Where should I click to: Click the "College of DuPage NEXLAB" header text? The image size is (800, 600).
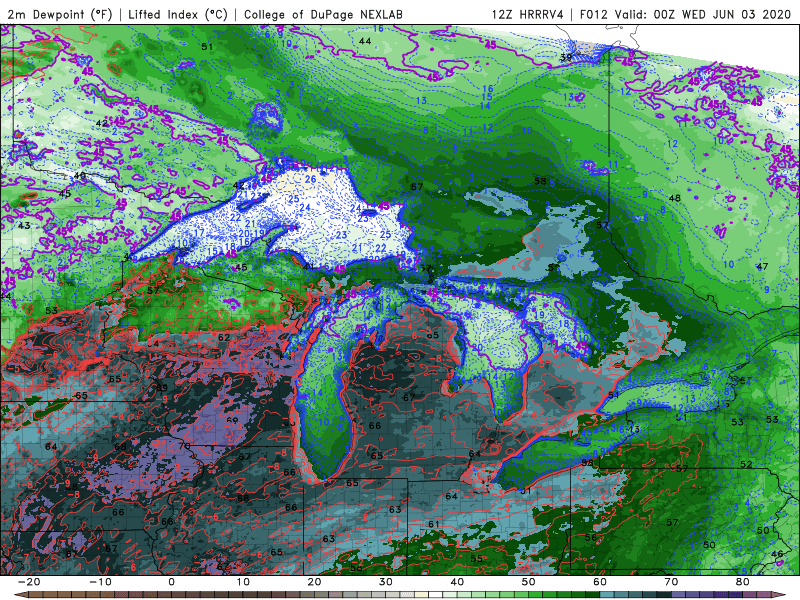[x=323, y=14]
